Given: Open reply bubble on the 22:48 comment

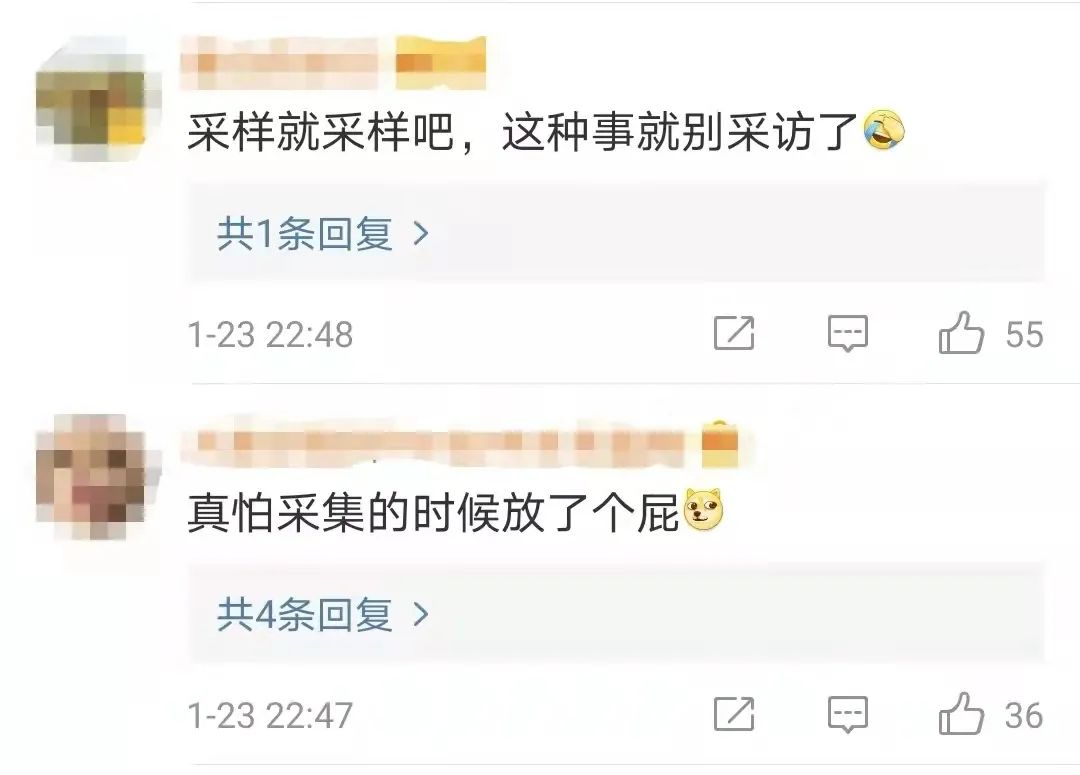Looking at the screenshot, I should [847, 333].
